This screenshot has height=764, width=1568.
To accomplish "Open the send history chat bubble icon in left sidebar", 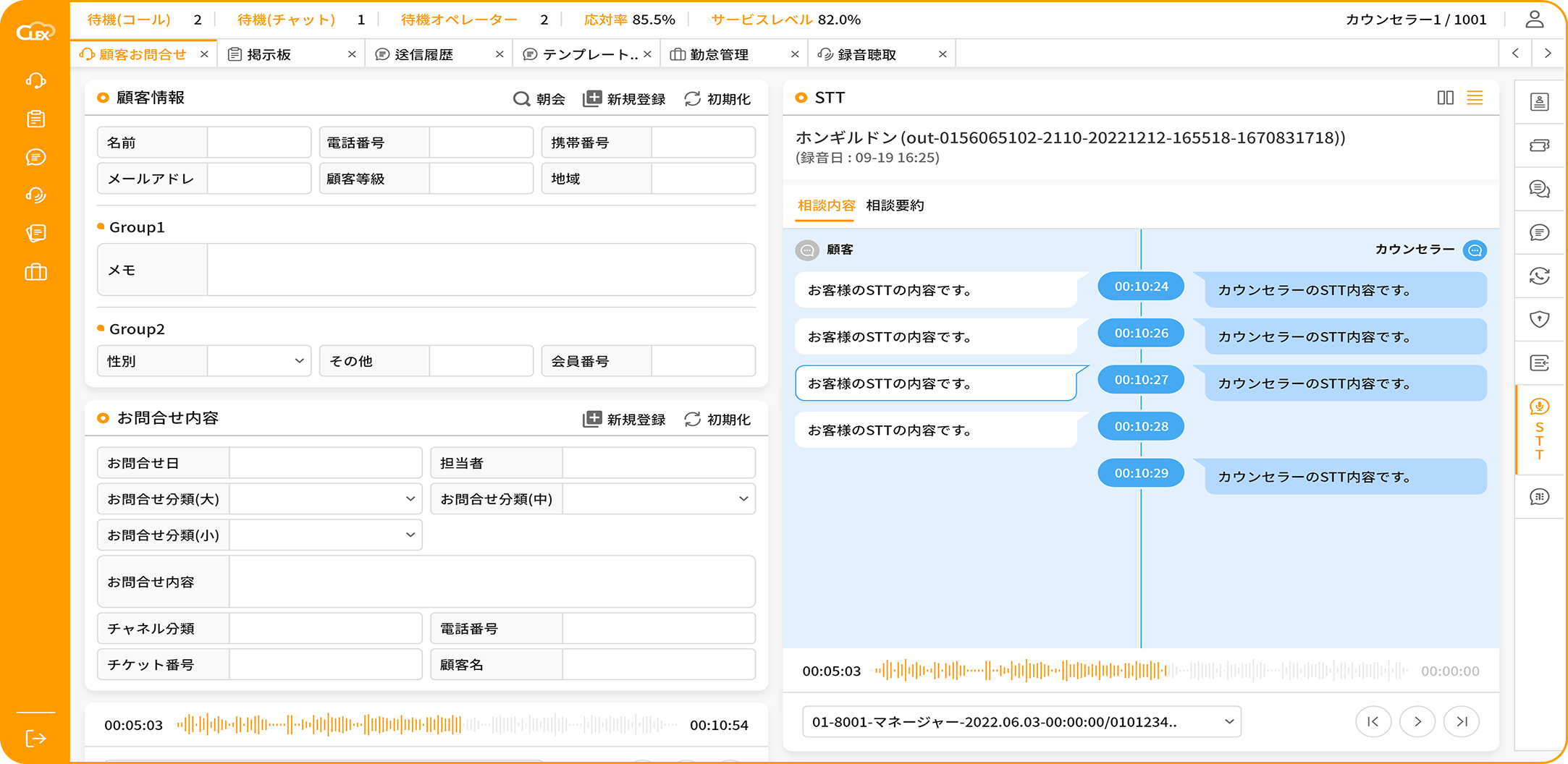I will [x=35, y=157].
